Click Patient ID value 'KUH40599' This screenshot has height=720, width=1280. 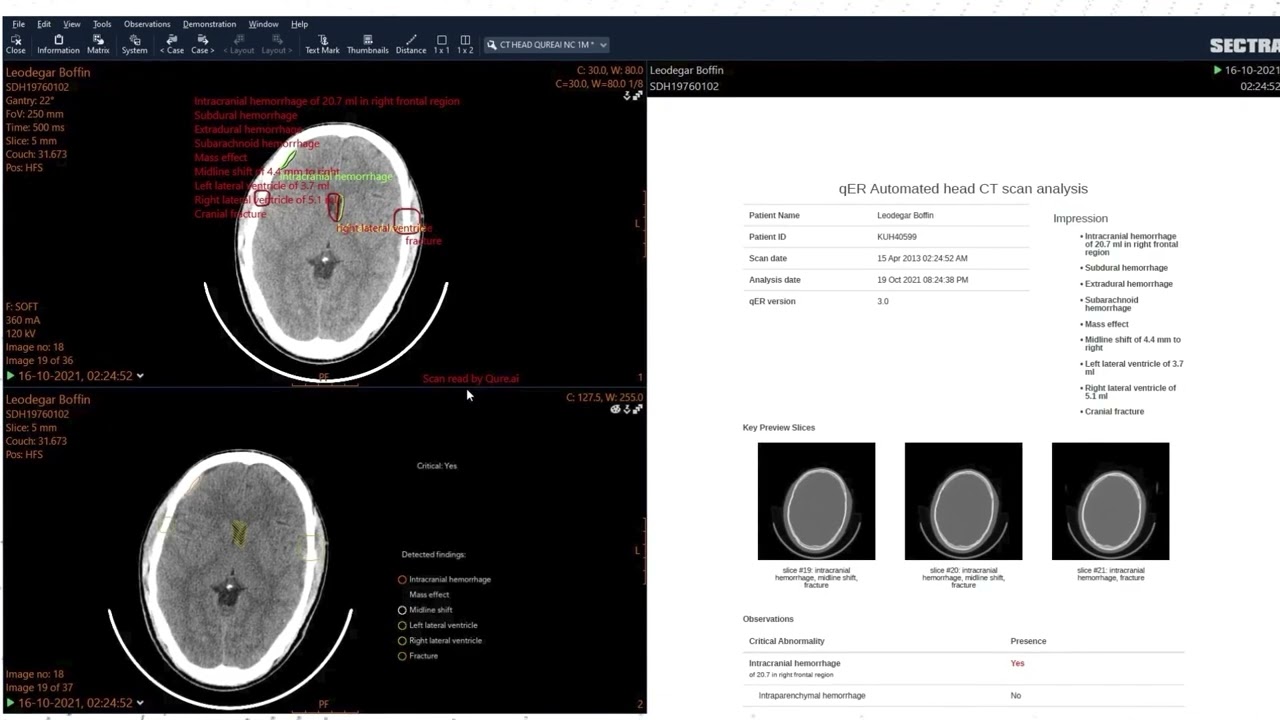point(897,237)
